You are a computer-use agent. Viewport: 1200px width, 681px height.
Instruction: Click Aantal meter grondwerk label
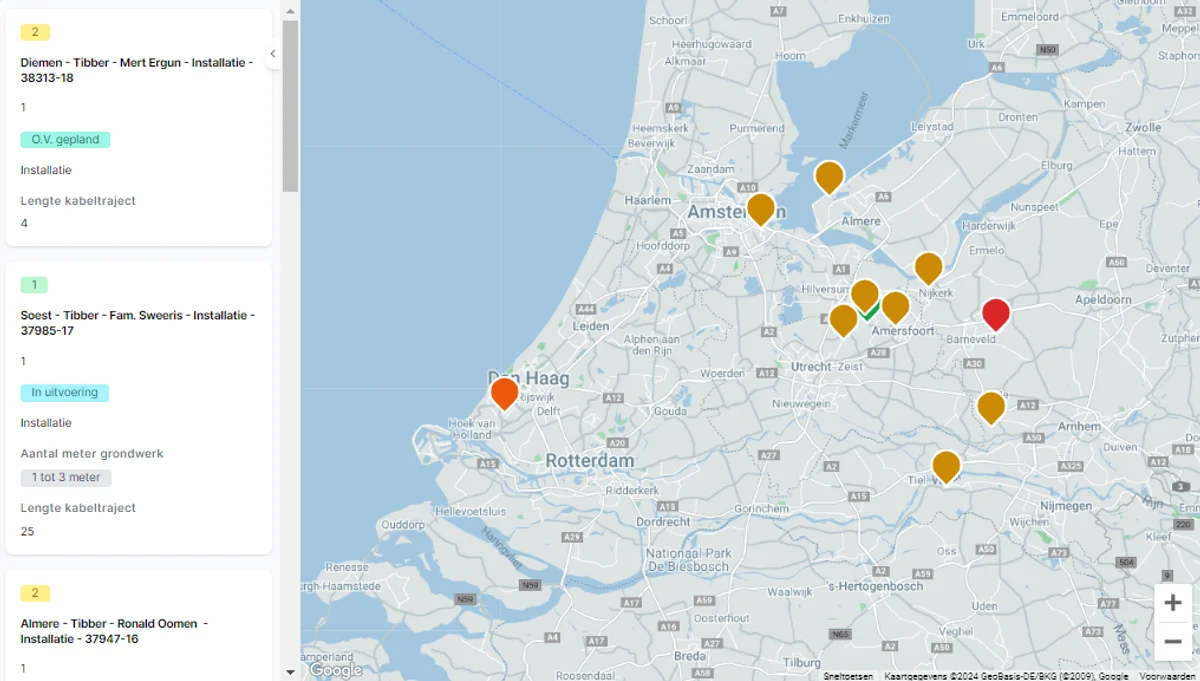tap(92, 454)
